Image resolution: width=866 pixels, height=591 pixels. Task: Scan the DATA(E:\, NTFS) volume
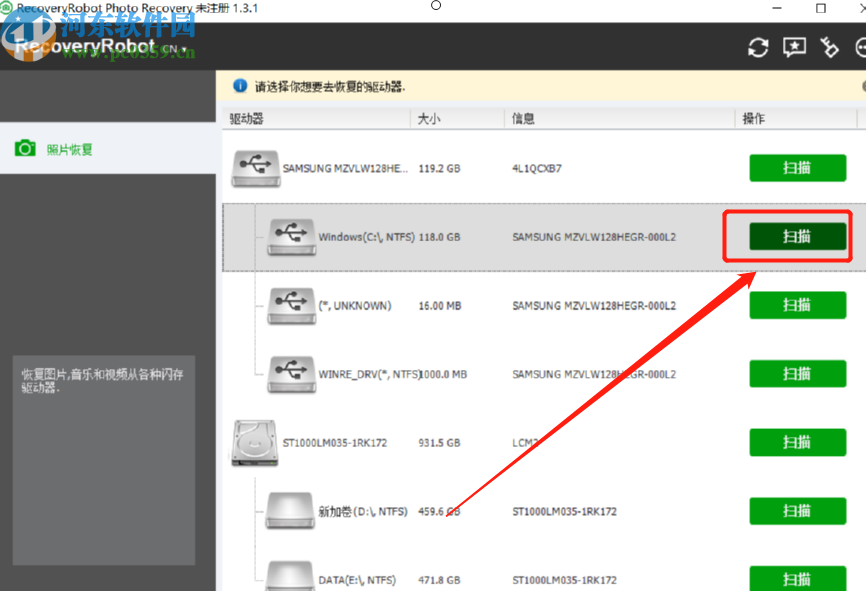pos(798,578)
